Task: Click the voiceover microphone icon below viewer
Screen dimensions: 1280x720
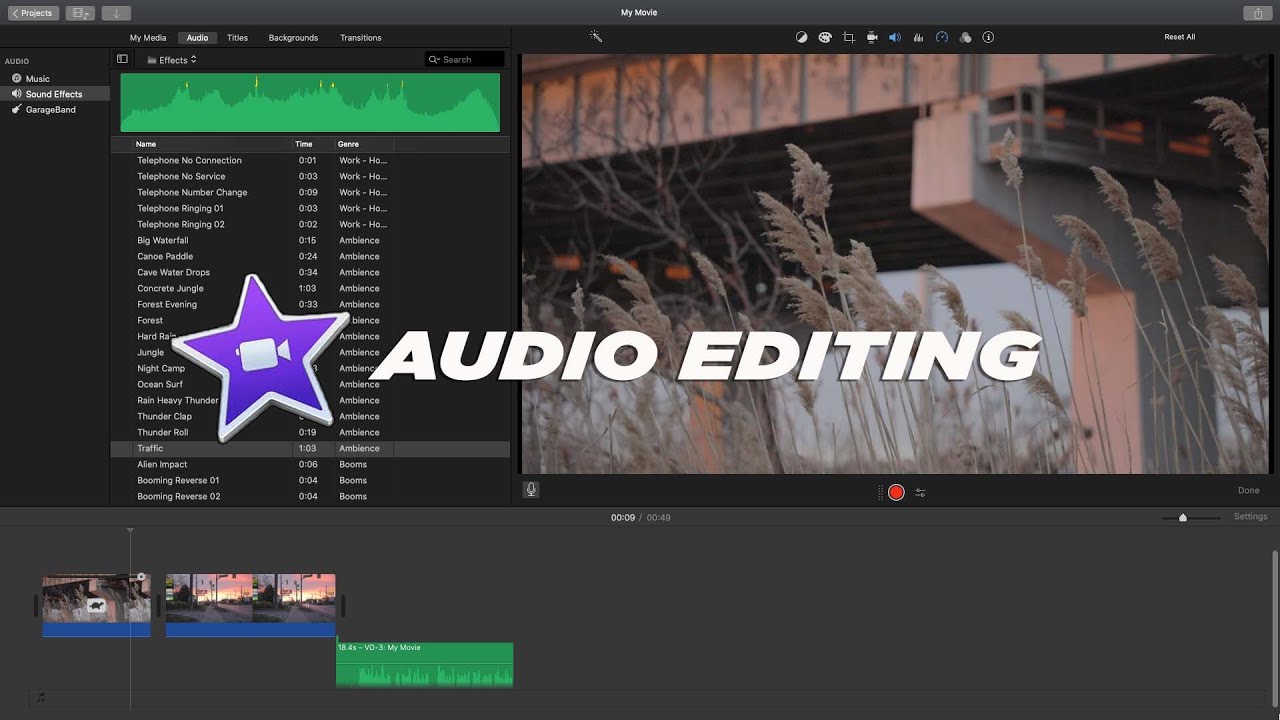Action: [x=531, y=490]
